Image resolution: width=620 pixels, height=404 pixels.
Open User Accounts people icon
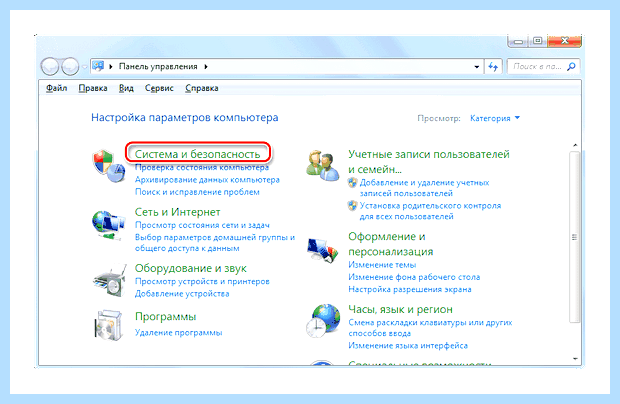[323, 165]
